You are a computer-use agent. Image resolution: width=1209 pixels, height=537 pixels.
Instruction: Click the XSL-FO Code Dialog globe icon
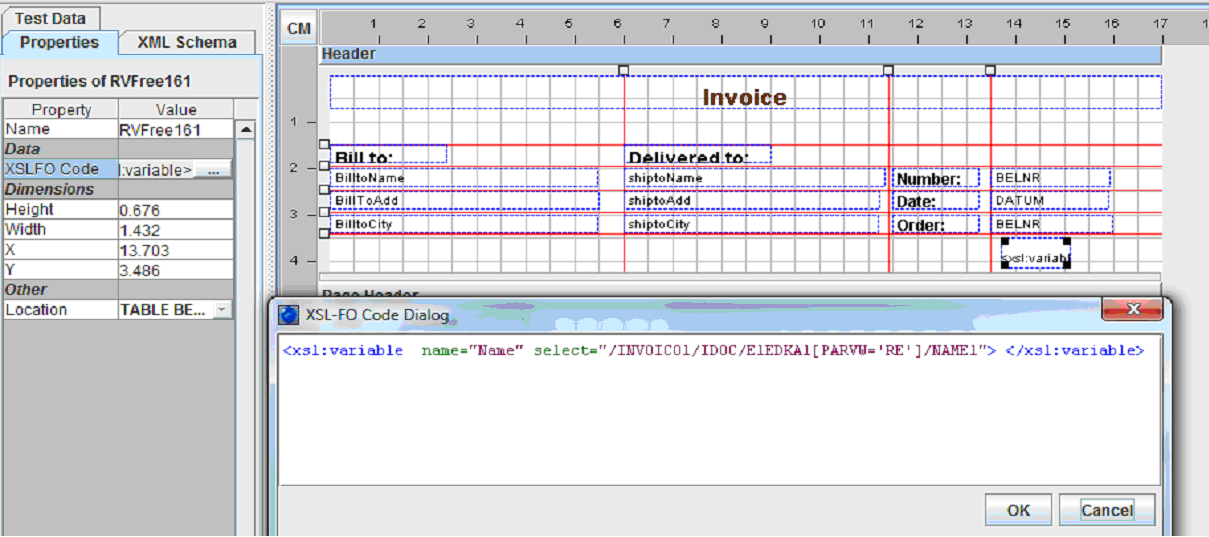[x=289, y=315]
